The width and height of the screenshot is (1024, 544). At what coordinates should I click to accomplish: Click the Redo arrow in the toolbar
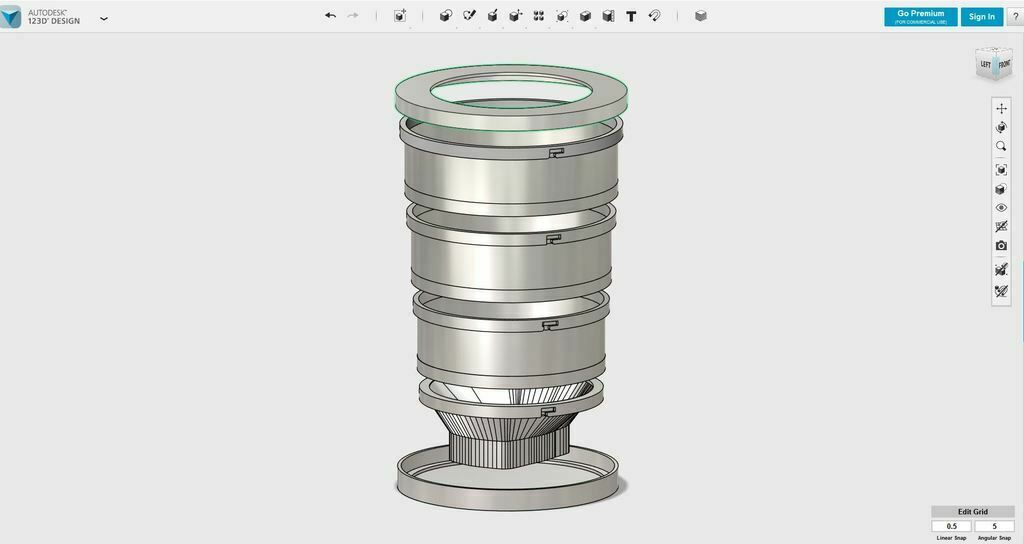point(353,16)
